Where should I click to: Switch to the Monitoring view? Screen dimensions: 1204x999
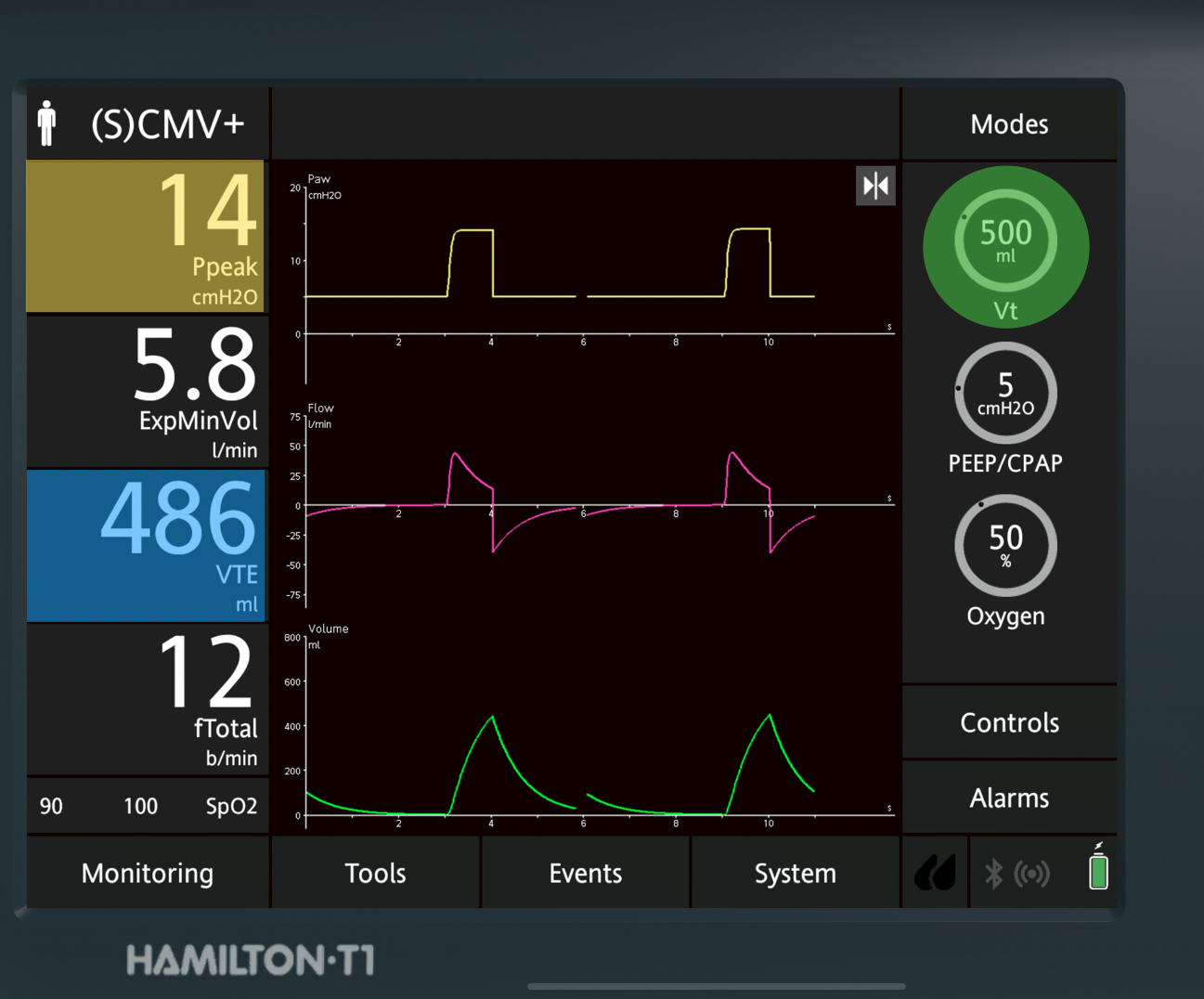pos(147,873)
